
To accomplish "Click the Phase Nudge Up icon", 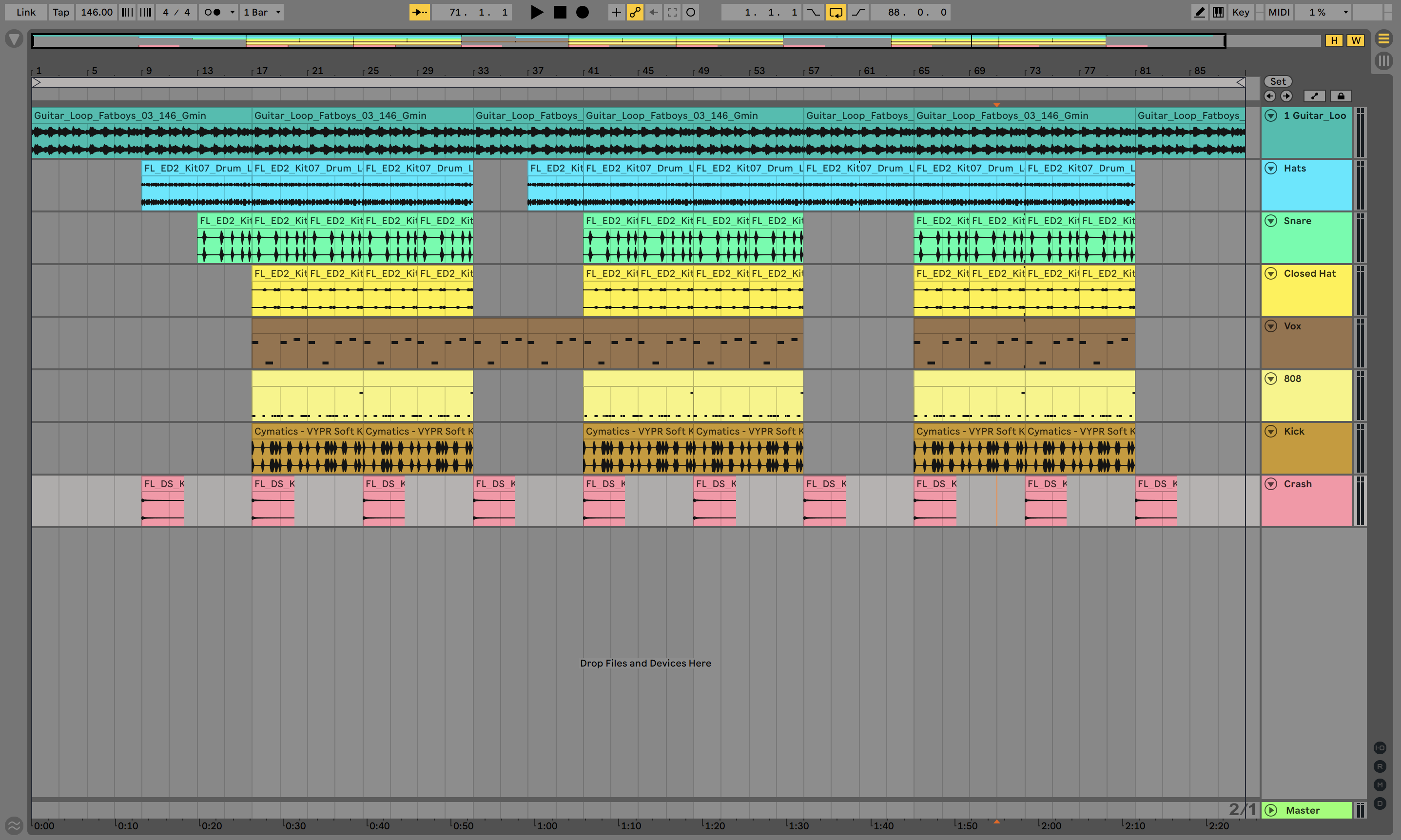I will click(146, 12).
